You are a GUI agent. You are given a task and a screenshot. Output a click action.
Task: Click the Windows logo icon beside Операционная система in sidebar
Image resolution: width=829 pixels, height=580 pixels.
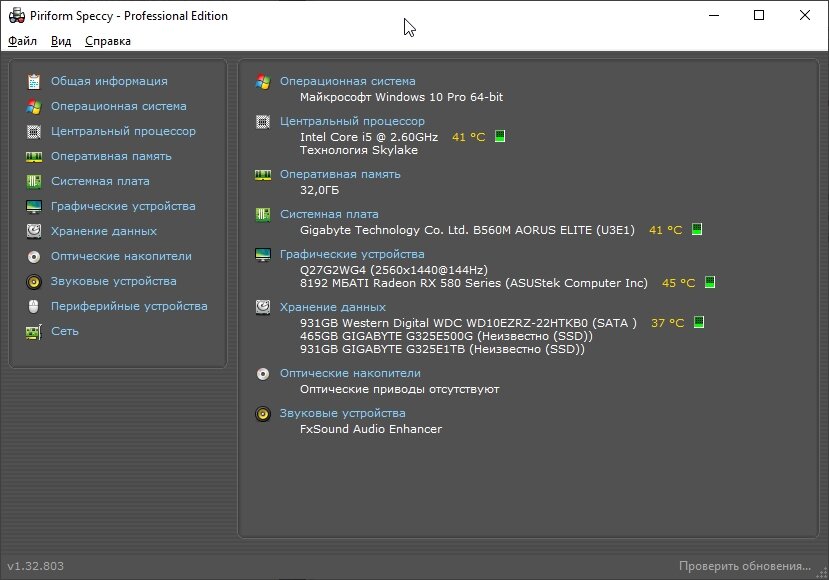pyautogui.click(x=34, y=106)
